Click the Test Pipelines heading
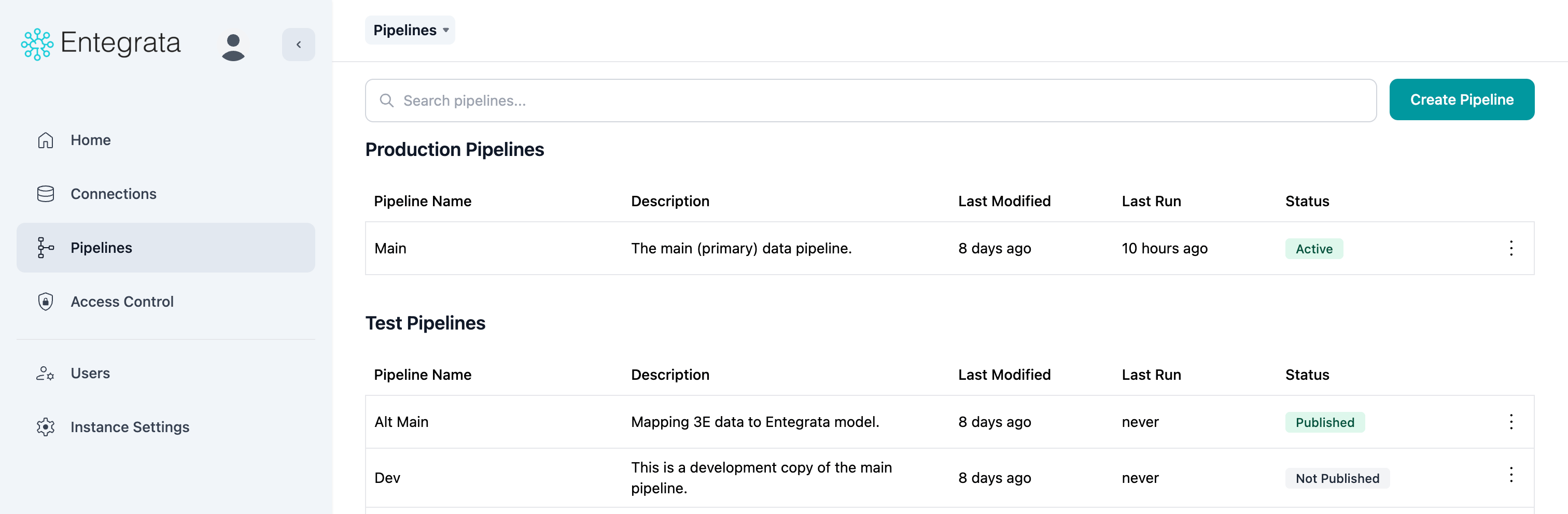The height and width of the screenshot is (514, 1568). pos(425,323)
